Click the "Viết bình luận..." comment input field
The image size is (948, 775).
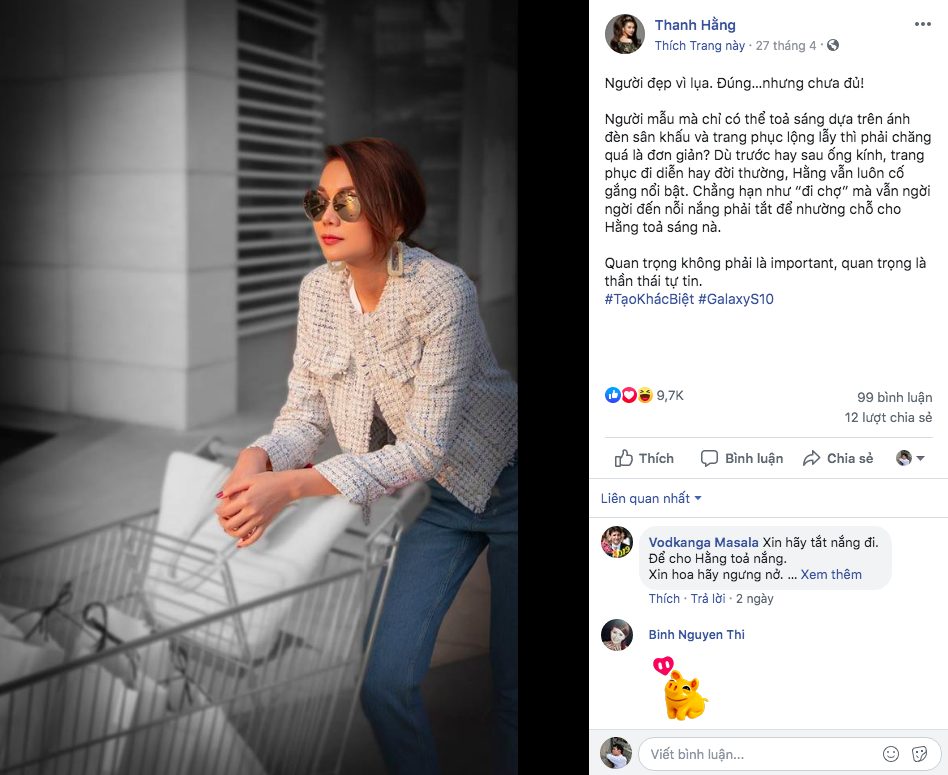(x=760, y=754)
